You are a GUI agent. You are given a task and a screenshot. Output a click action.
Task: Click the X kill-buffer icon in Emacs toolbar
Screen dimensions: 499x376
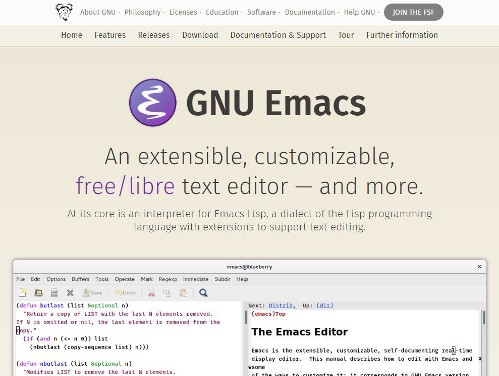(x=70, y=293)
